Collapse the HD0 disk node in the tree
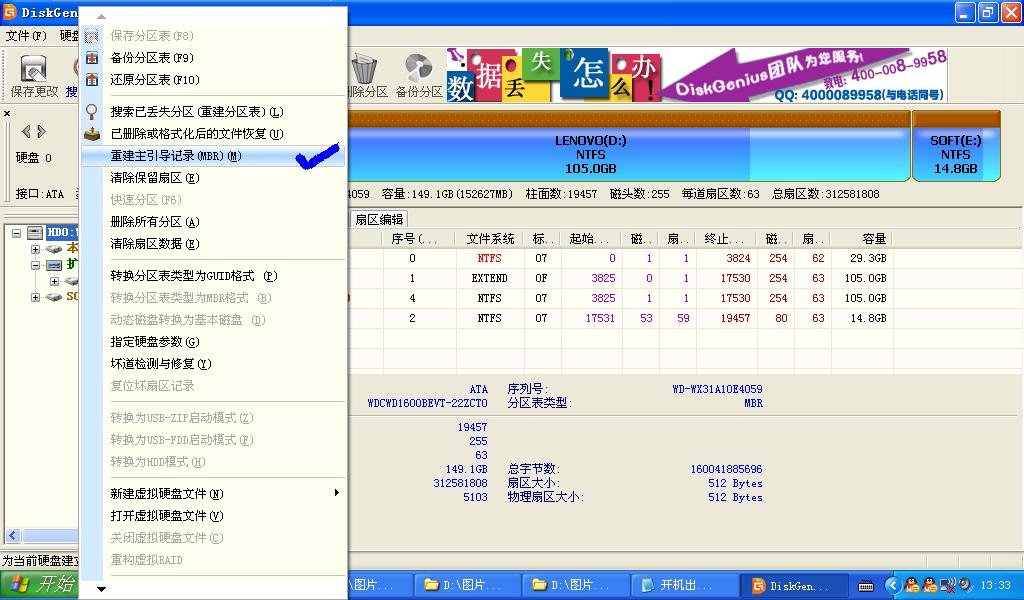The height and width of the screenshot is (600, 1024). [x=17, y=232]
